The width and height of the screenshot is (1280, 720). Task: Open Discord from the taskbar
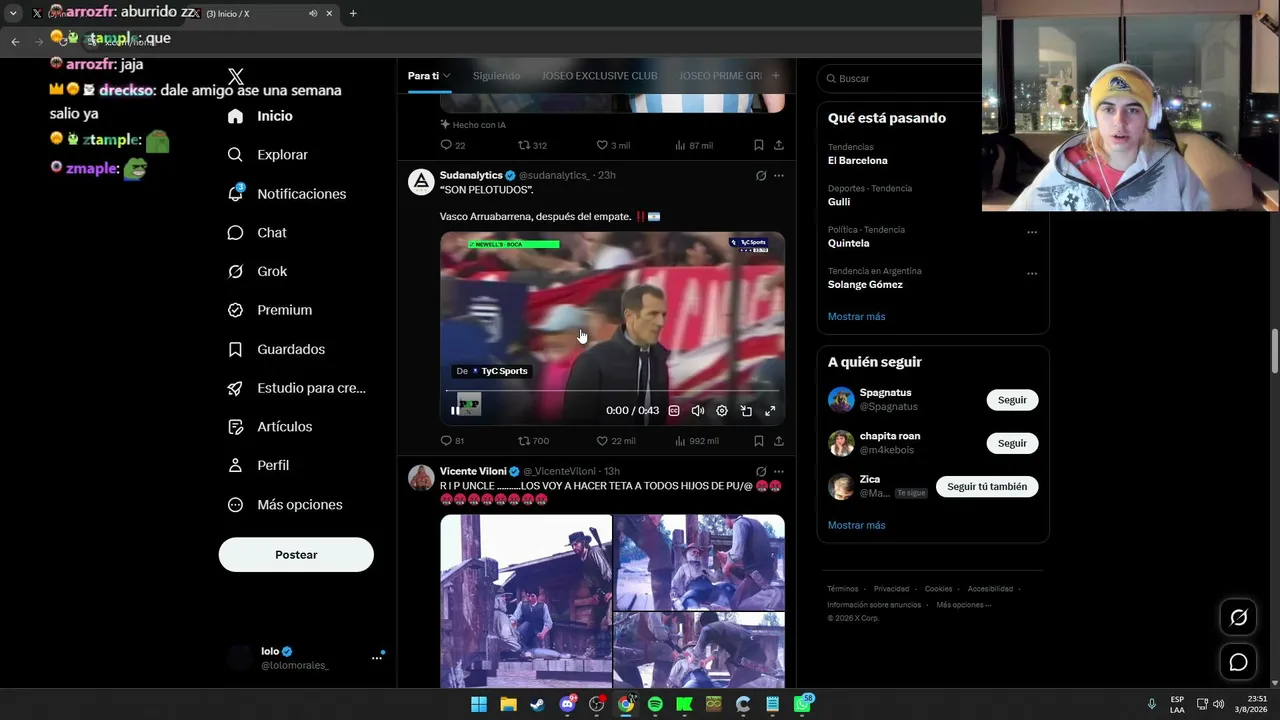567,704
